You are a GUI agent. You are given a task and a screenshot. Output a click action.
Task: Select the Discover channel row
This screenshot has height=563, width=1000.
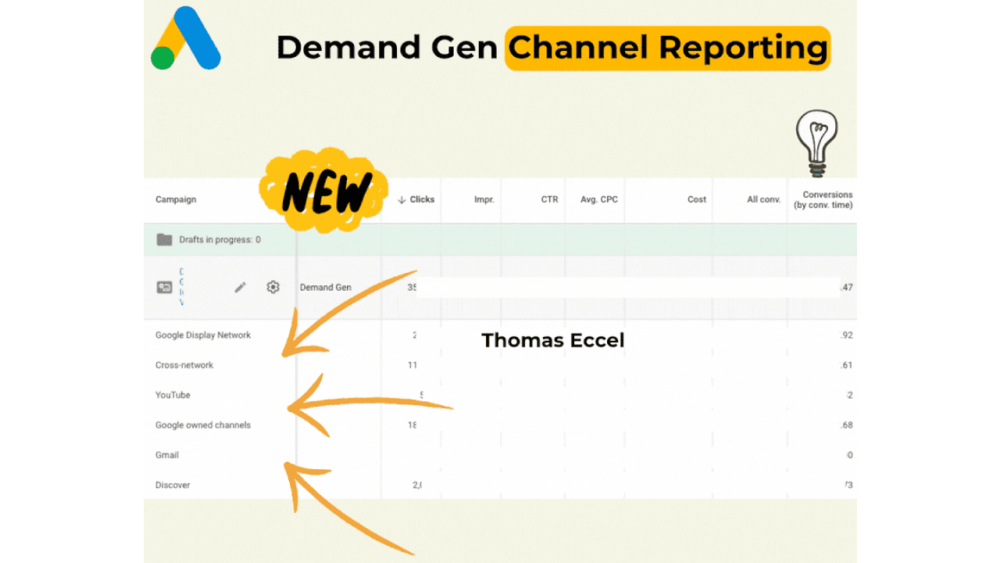pyautogui.click(x=500, y=485)
